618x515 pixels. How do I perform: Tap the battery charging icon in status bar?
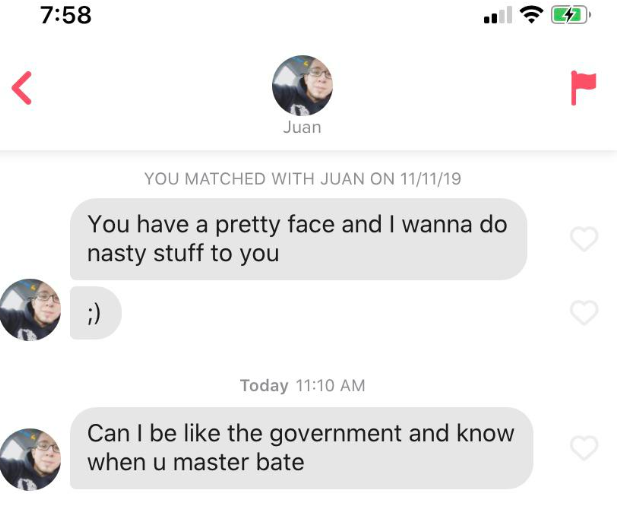(570, 15)
